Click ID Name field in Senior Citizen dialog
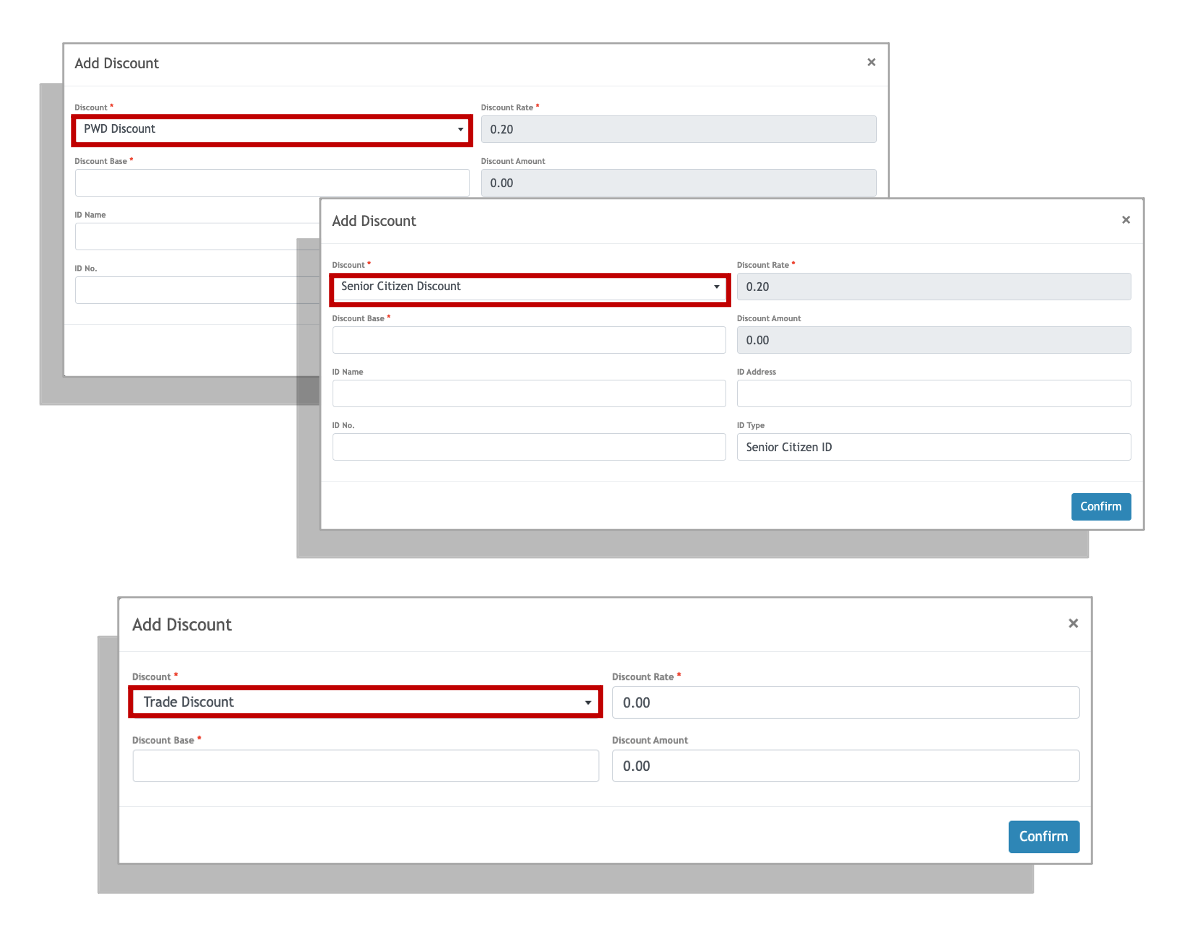Image resolution: width=1183 pixels, height=933 pixels. (529, 394)
